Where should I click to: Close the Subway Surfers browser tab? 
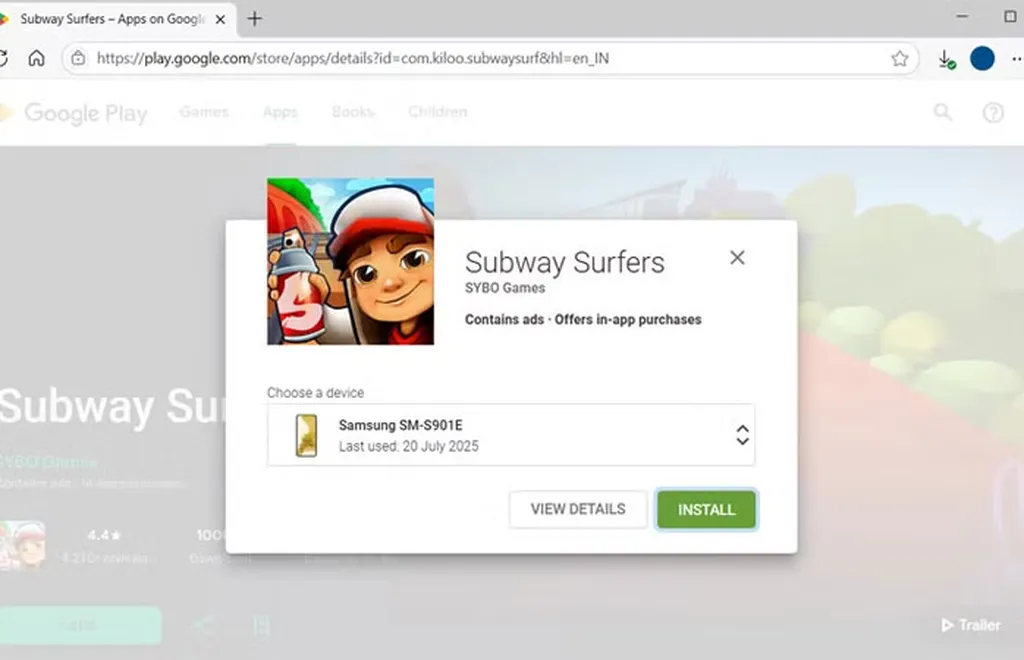[221, 20]
